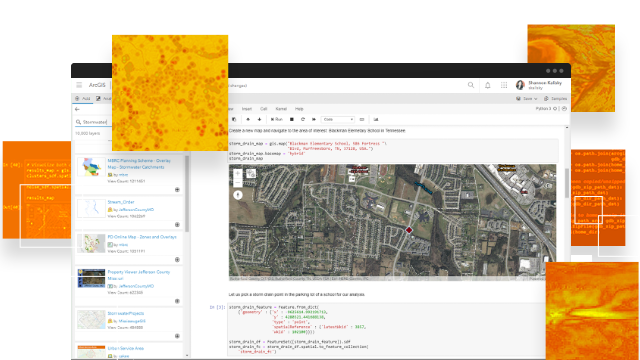Add the Stormwater Catchments layer with plus
The image size is (640, 360).
pos(177,190)
